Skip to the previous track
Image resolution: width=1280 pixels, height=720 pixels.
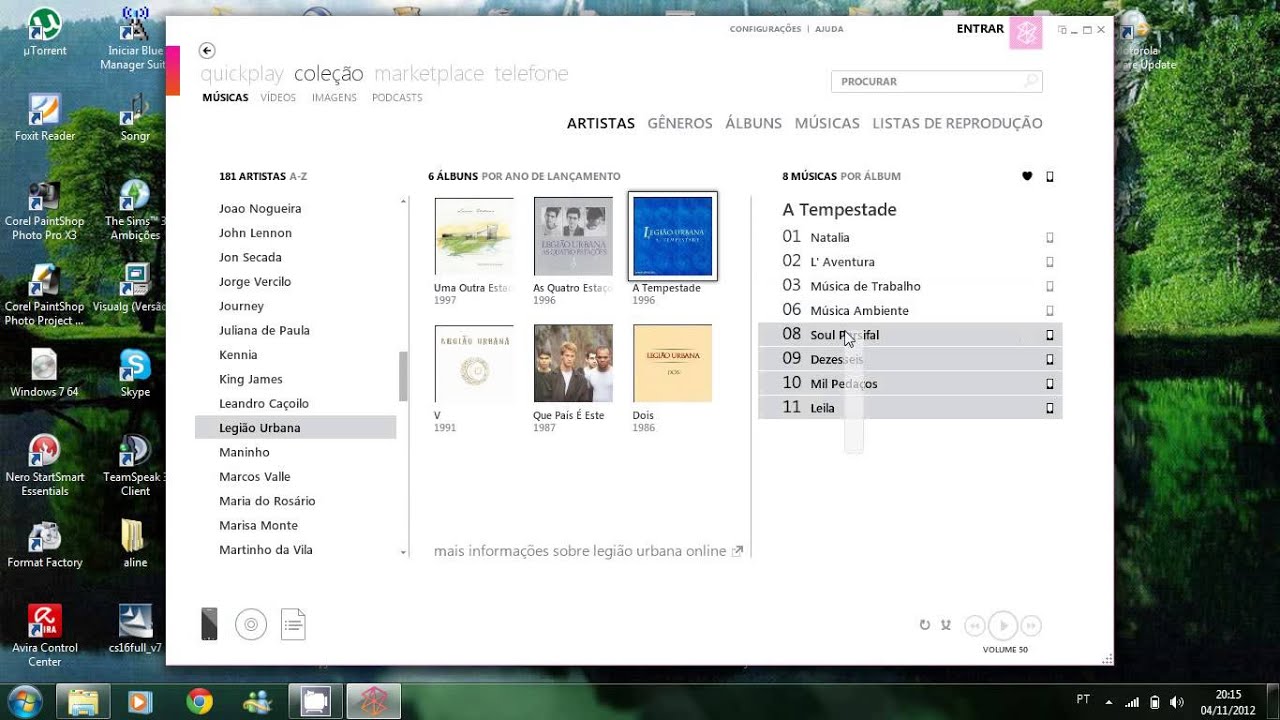pyautogui.click(x=975, y=626)
